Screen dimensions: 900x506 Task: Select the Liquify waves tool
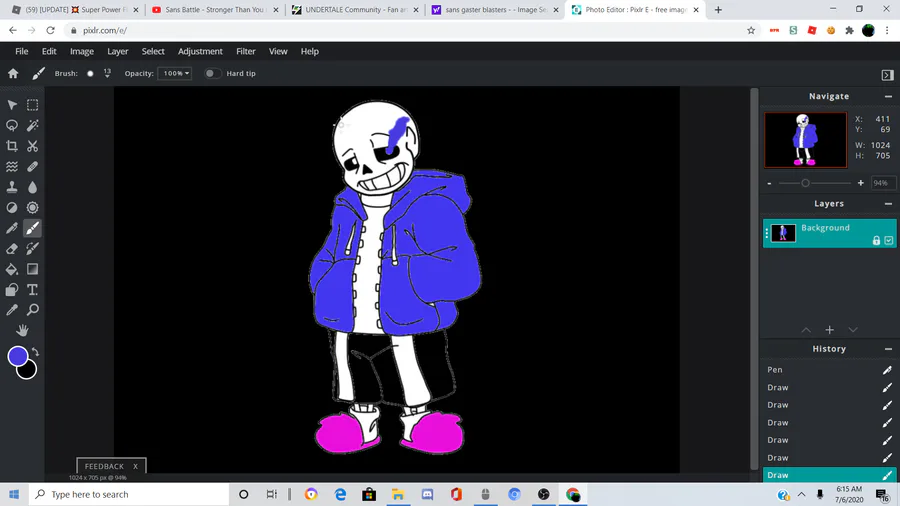pos(12,166)
